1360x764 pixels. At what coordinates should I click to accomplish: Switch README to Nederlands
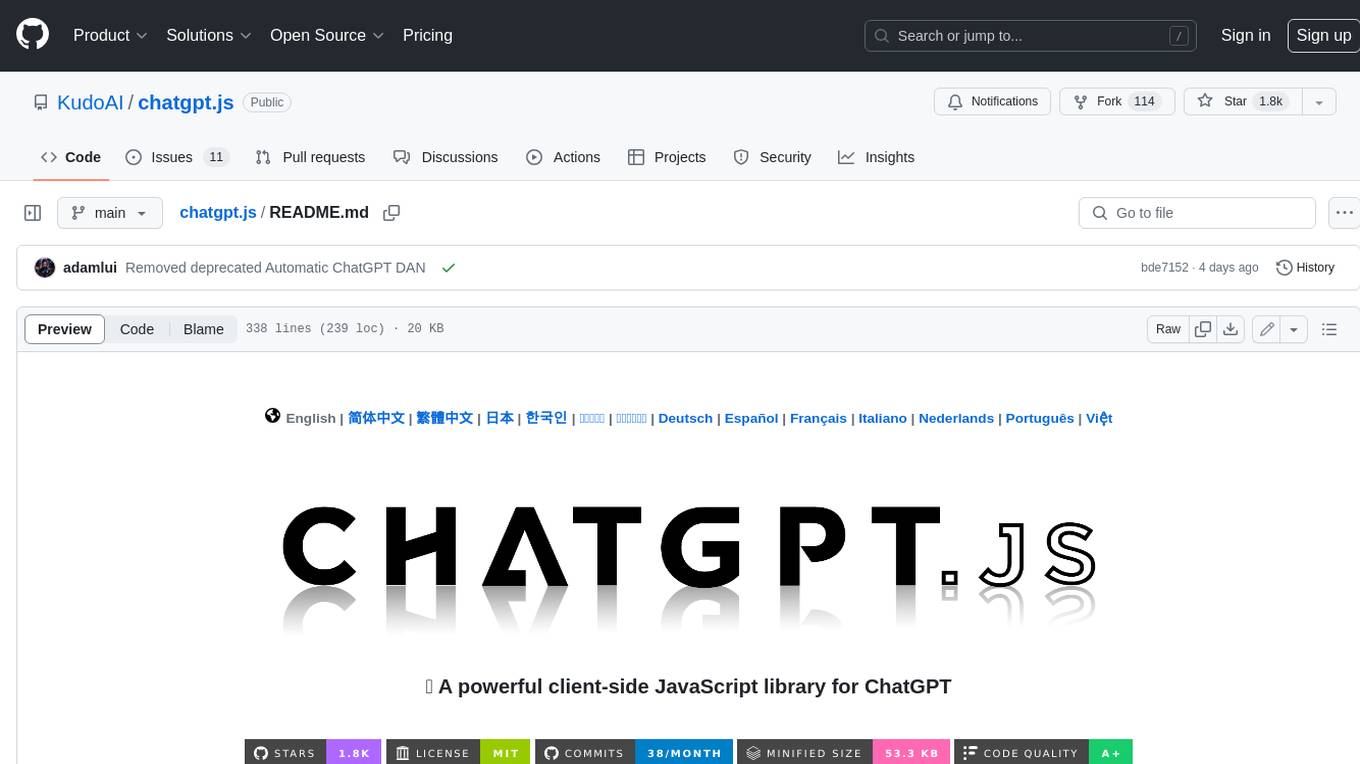(956, 418)
